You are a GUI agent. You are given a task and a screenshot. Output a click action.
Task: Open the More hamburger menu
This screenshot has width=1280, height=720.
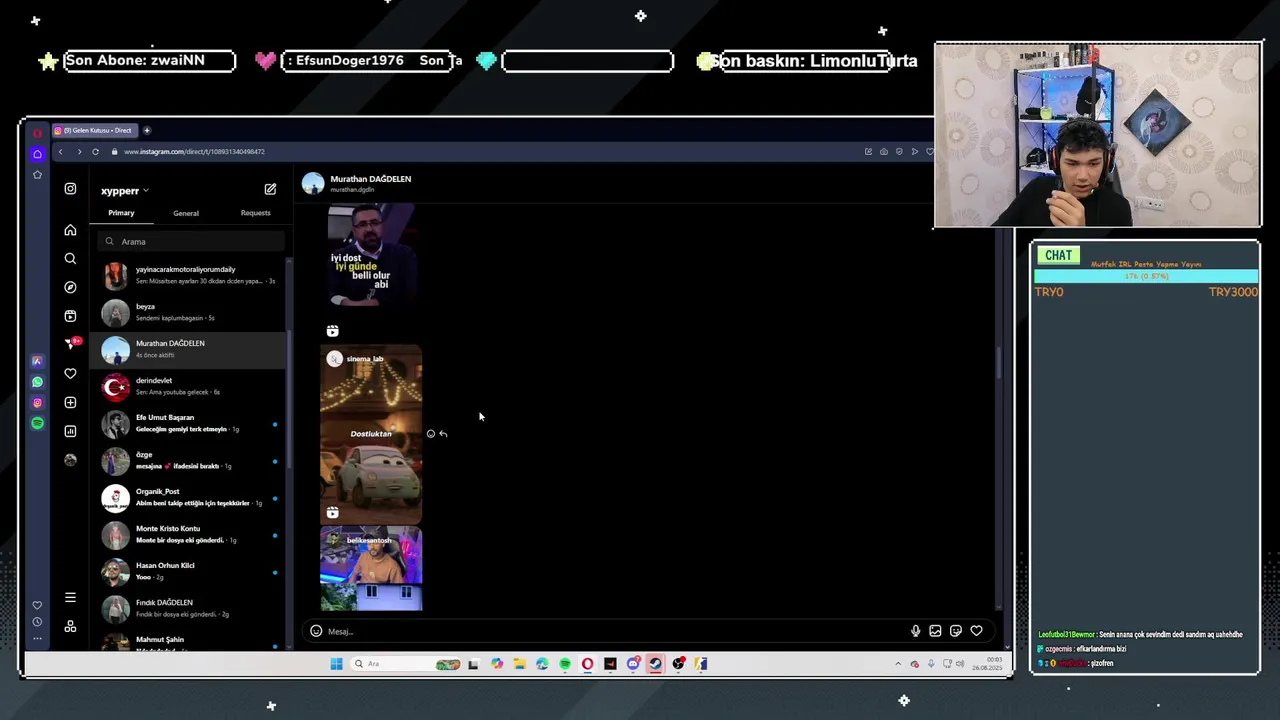(70, 598)
